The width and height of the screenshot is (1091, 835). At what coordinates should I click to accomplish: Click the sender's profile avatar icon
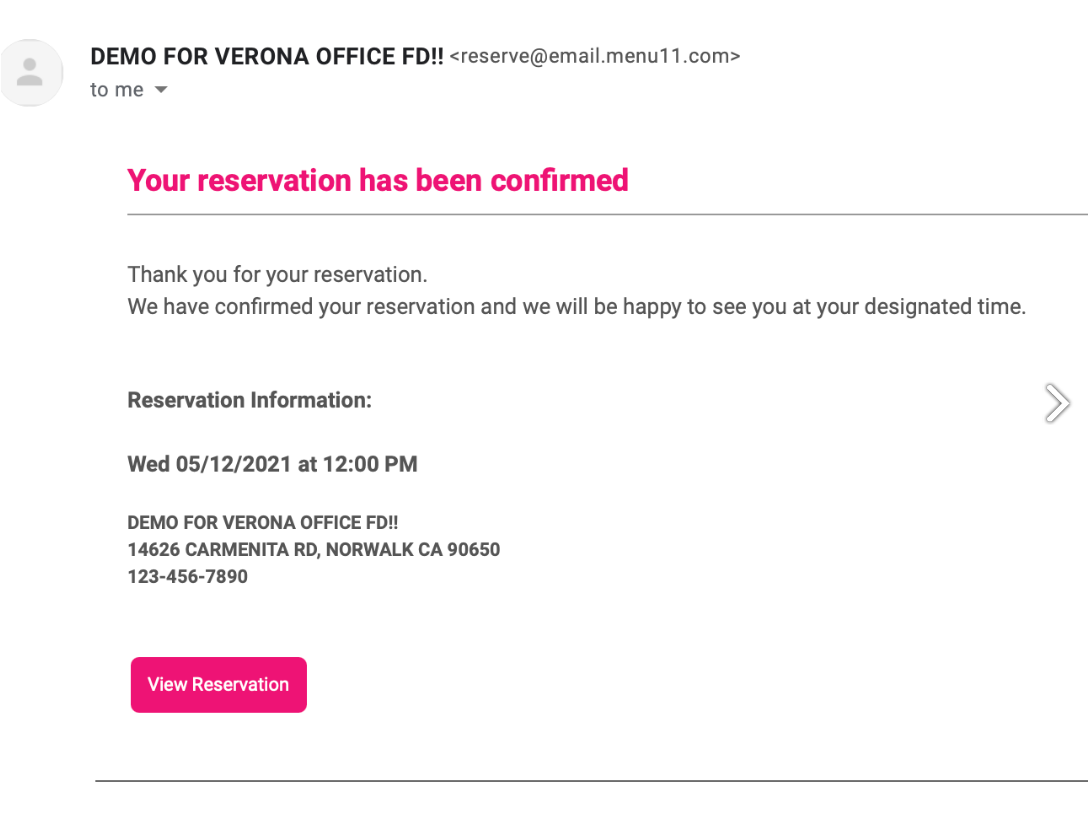[31, 72]
